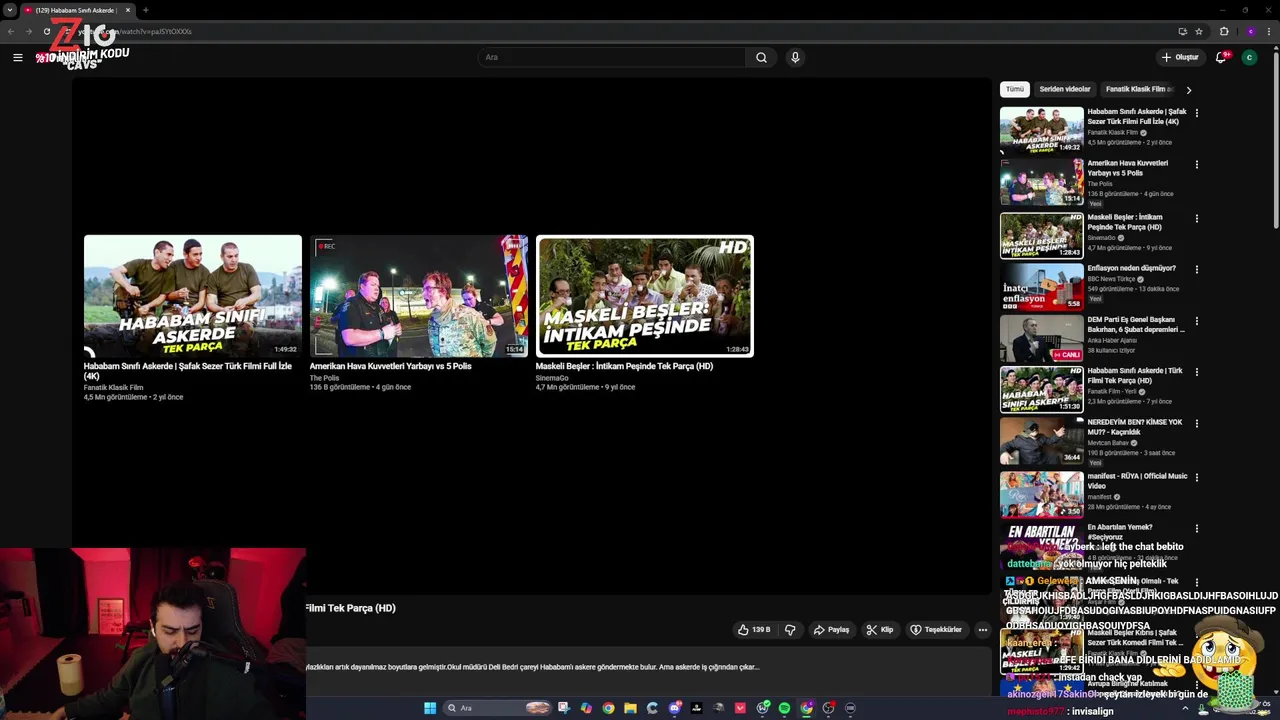Open sidebar manifest RÜYA Official Music Video
1280x720 pixels.
1137,481
